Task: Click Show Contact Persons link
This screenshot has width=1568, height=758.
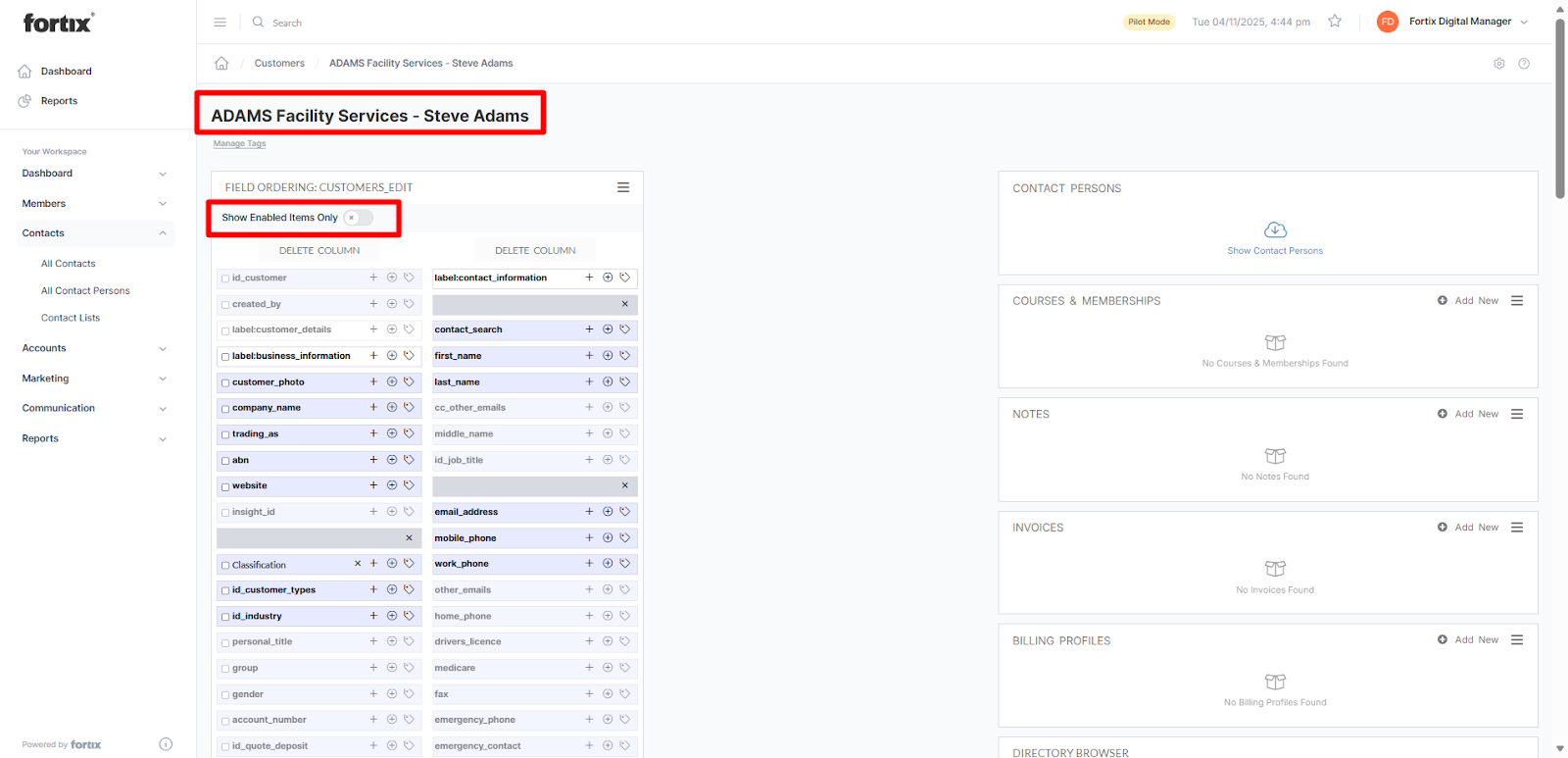Action: (x=1274, y=251)
